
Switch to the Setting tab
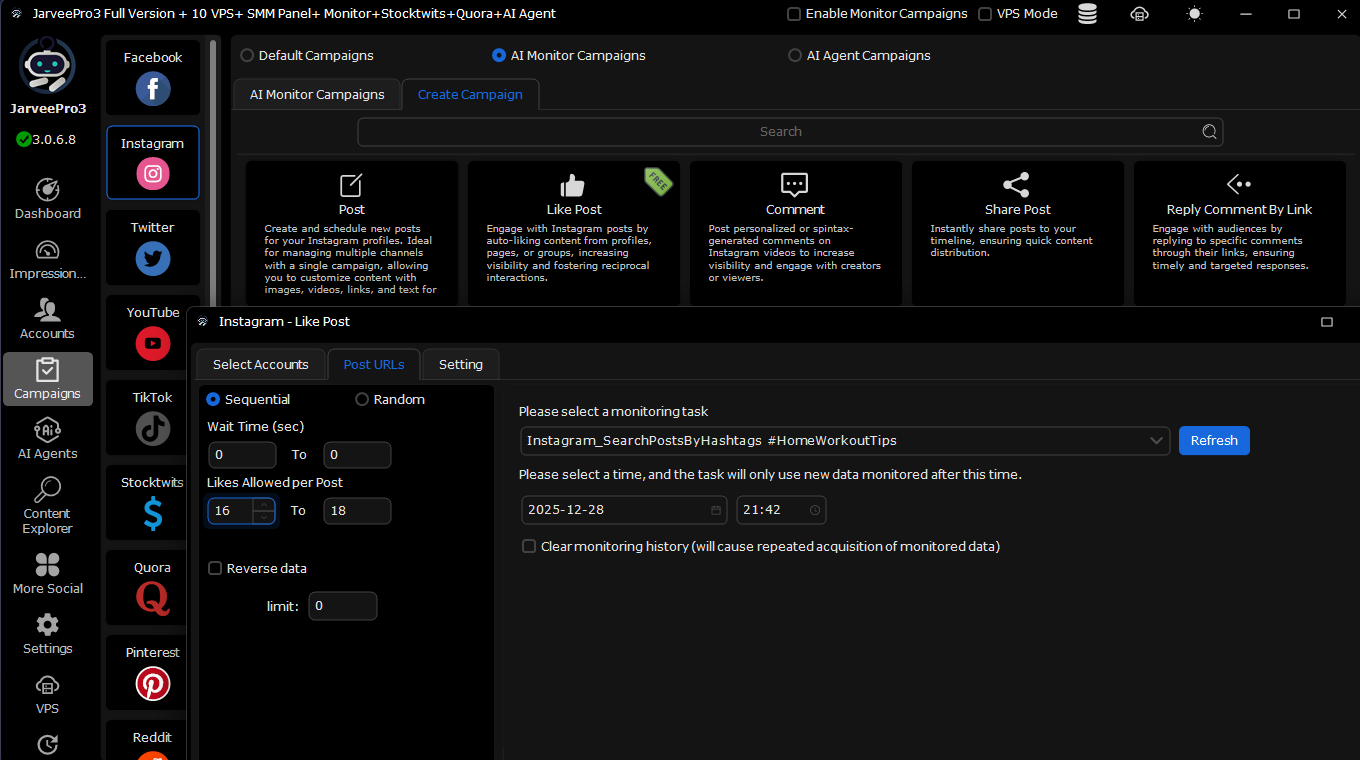tap(460, 364)
